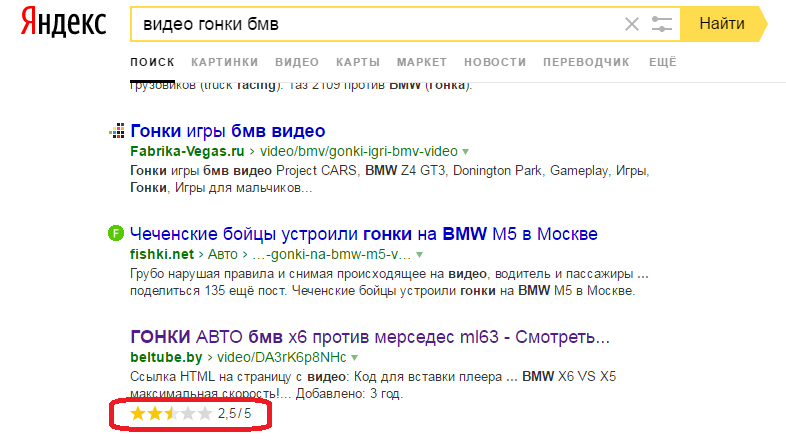The width and height of the screenshot is (786, 445).
Task: Open the Картинки tab
Action: click(x=225, y=62)
